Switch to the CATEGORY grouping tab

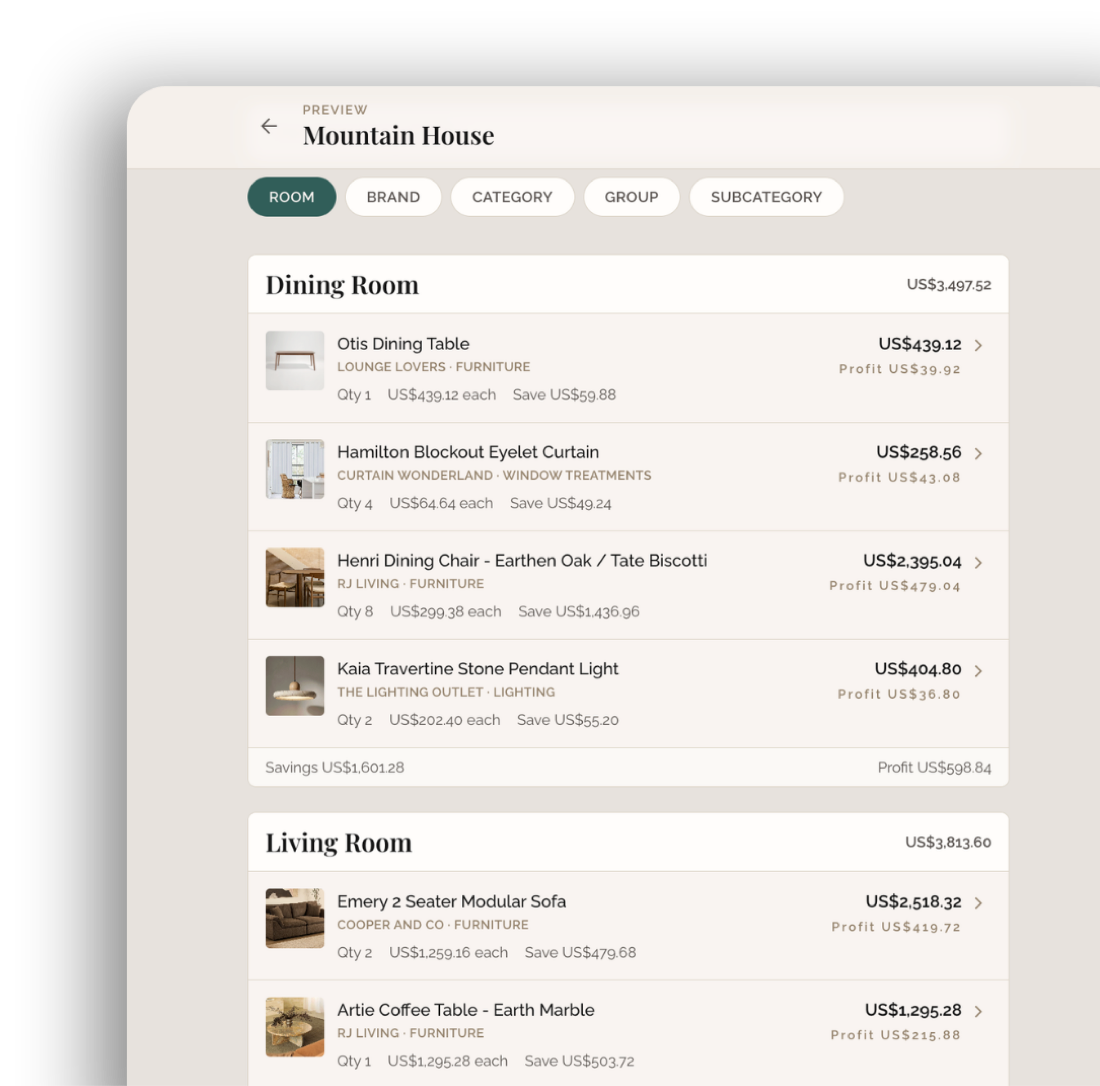click(x=512, y=197)
